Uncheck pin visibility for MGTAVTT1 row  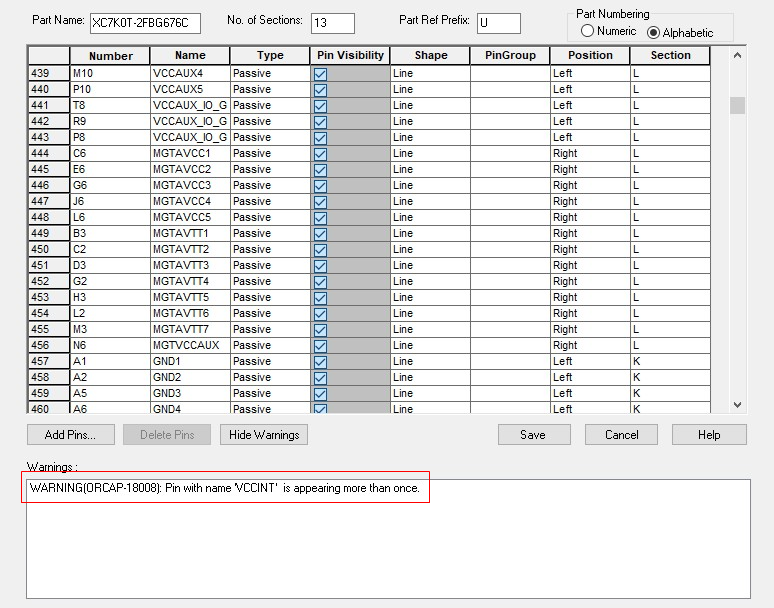(x=320, y=234)
